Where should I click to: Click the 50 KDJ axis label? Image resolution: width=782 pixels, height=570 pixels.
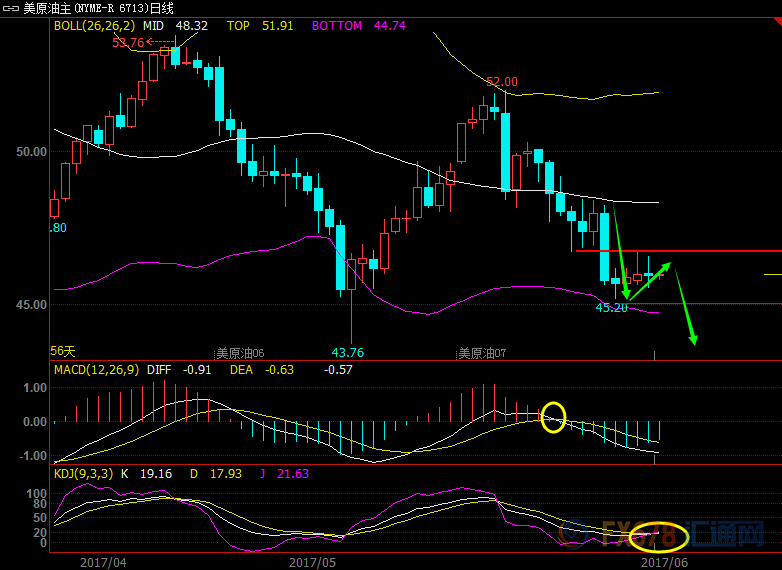point(40,518)
